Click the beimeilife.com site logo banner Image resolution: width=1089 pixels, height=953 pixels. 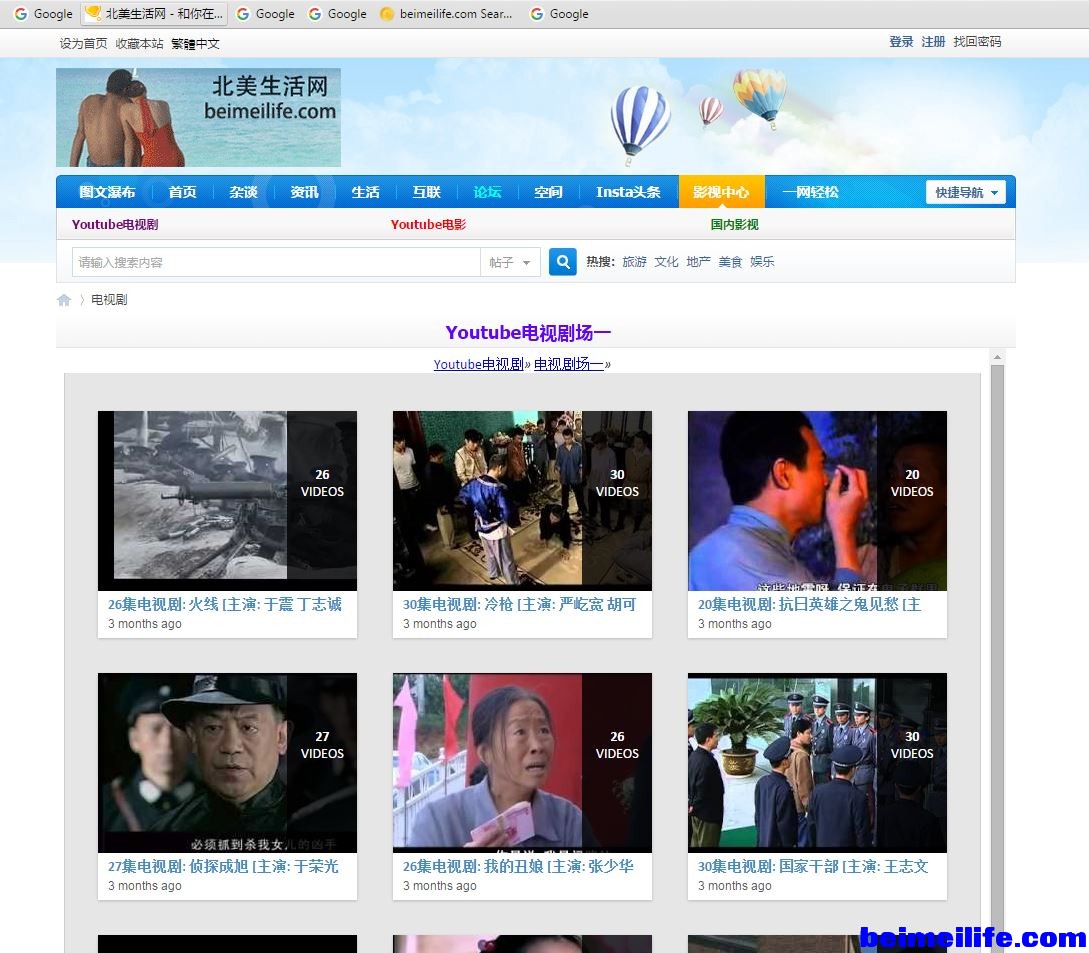198,117
